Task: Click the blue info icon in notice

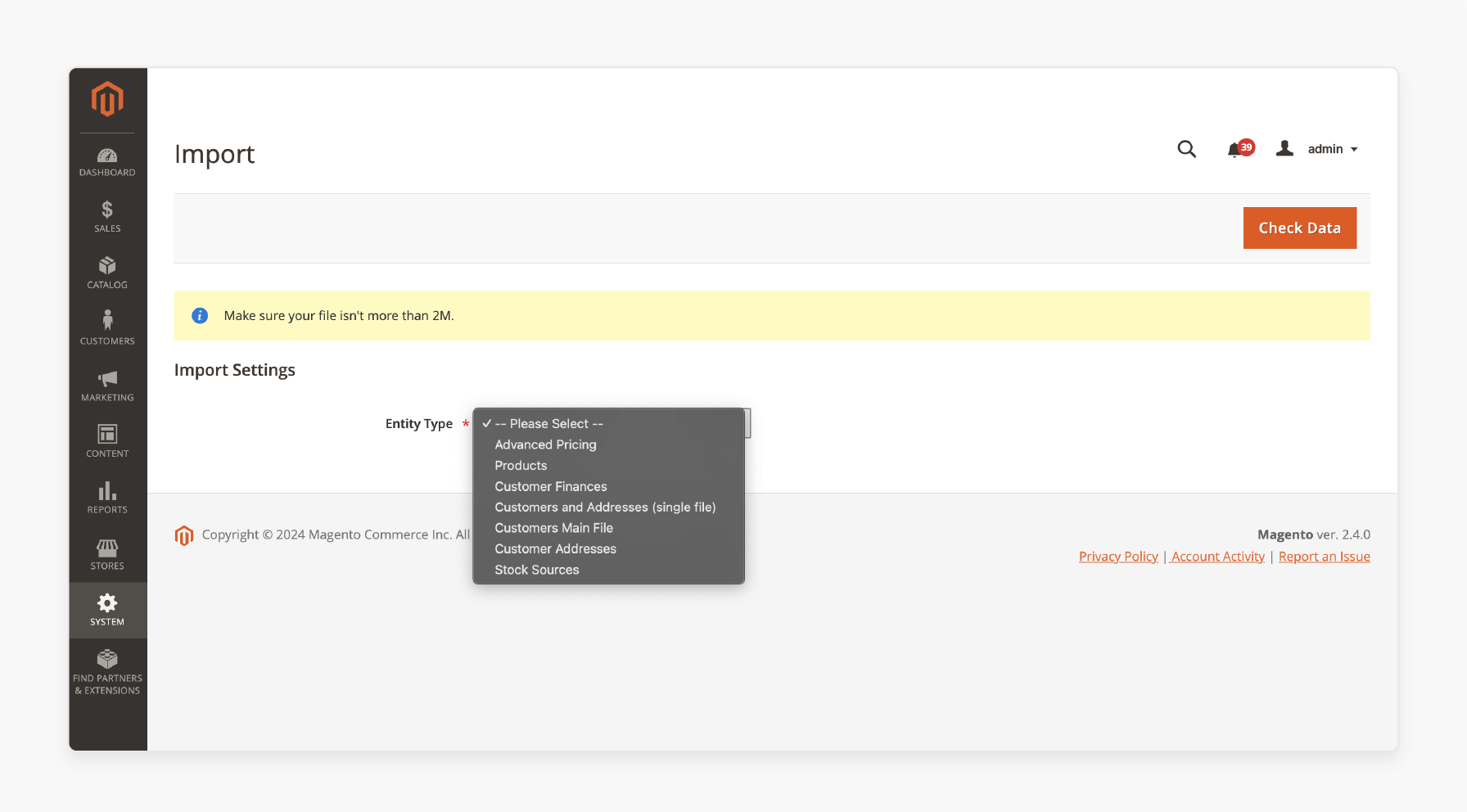Action: pos(200,315)
